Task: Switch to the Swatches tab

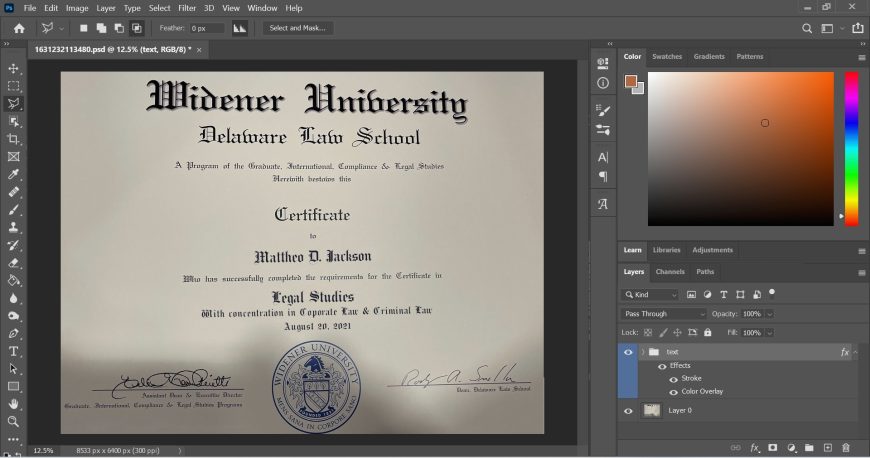Action: pos(667,57)
